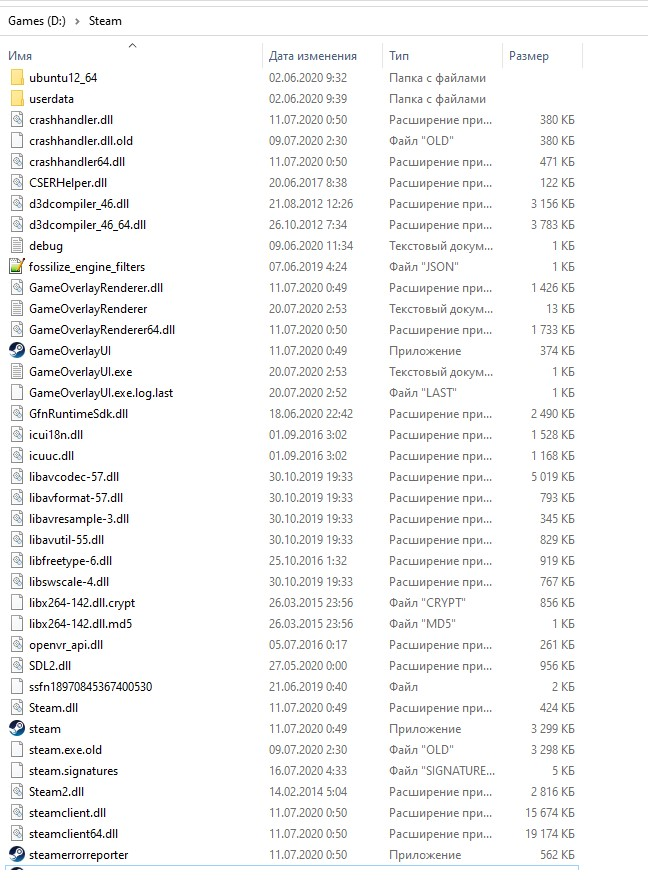
Task: Click the GameOverlayRenderer text document icon
Action: pos(18,308)
